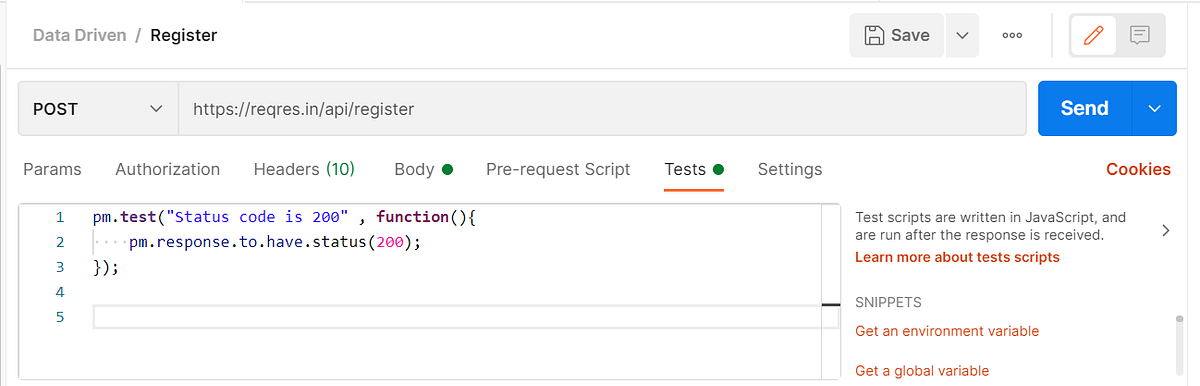Open the Headers (10) tab
The image size is (1200, 386).
(304, 169)
